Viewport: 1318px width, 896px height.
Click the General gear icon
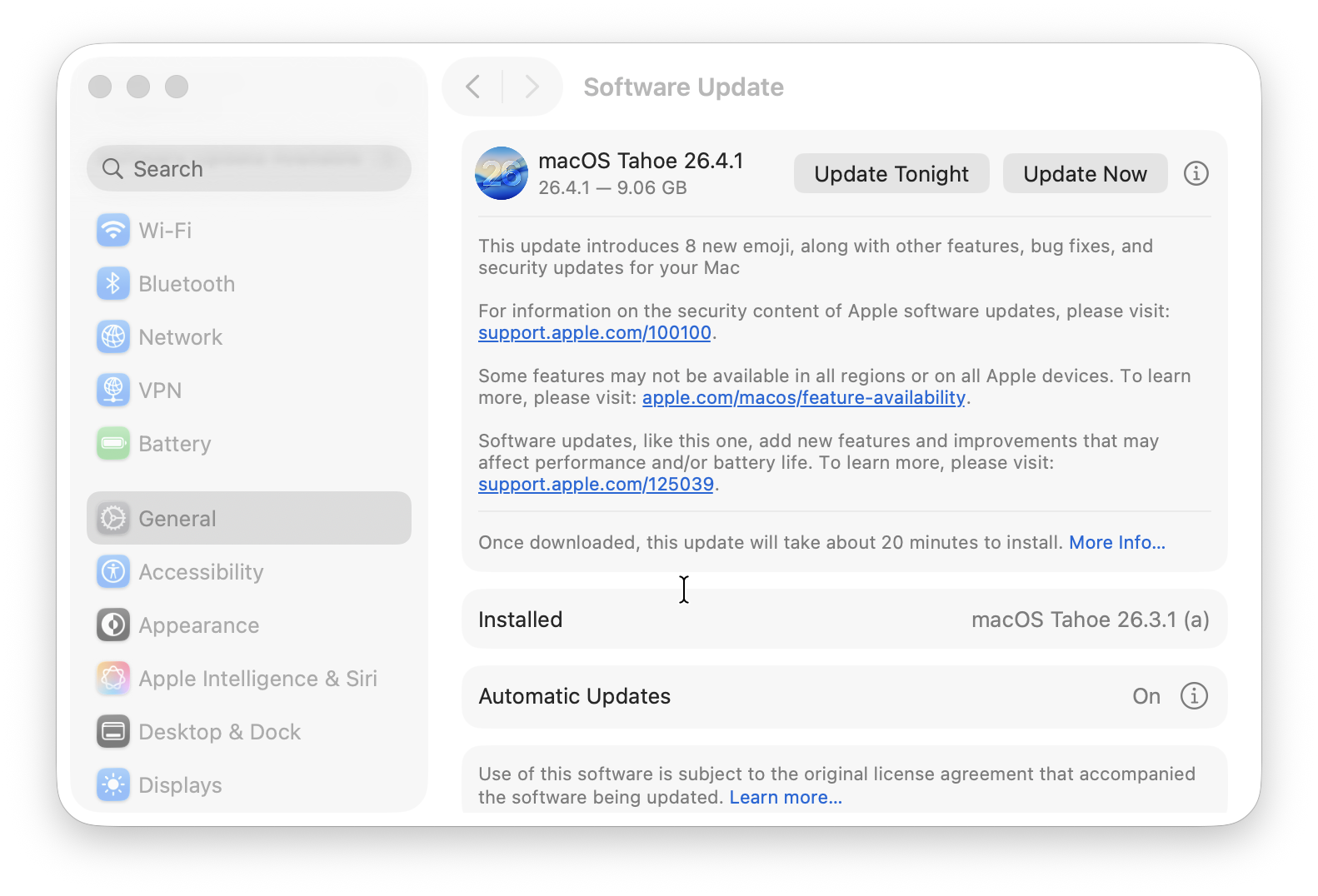[x=113, y=519]
